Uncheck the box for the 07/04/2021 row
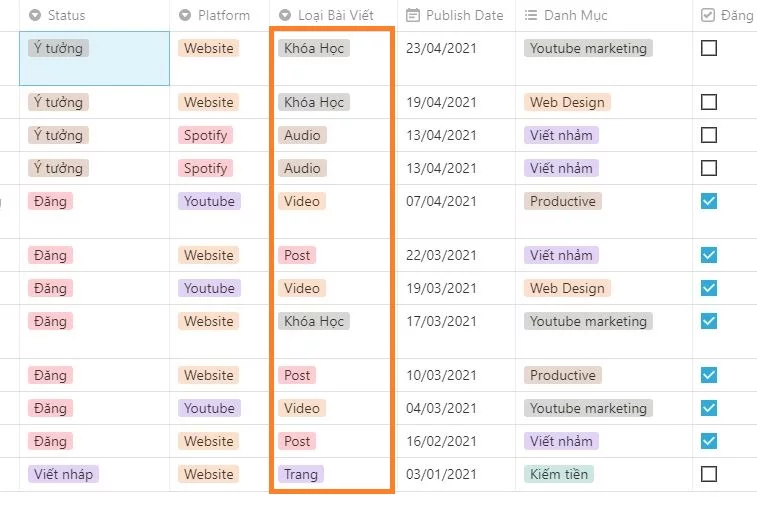 709,201
